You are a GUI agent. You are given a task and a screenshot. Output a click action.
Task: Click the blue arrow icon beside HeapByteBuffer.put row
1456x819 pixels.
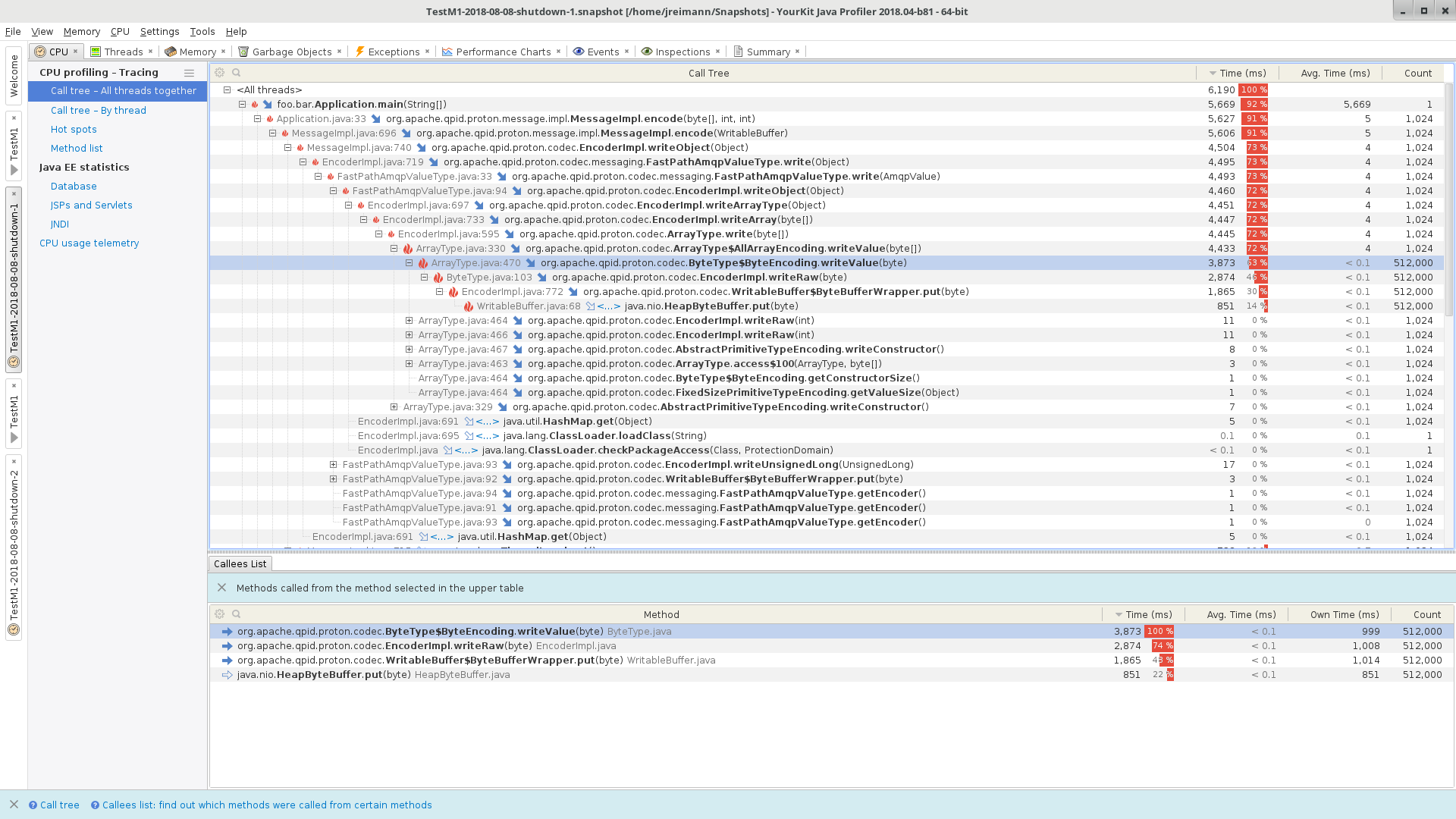click(226, 674)
